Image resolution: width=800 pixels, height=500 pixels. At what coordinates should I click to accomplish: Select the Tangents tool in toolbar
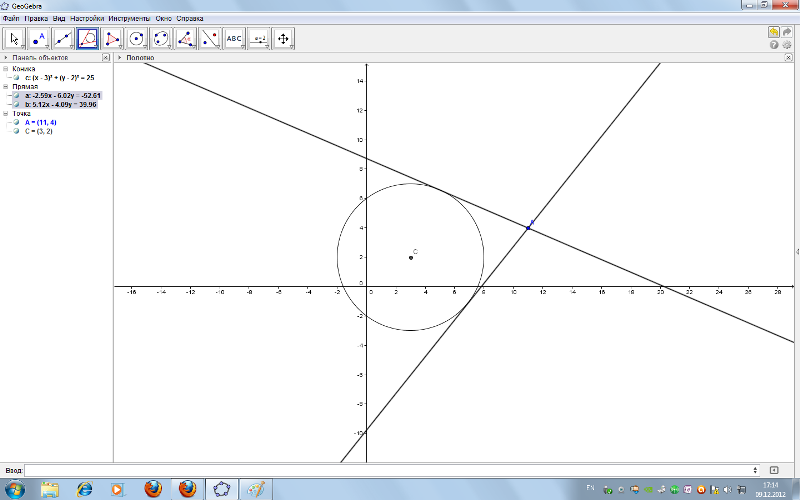coord(88,39)
